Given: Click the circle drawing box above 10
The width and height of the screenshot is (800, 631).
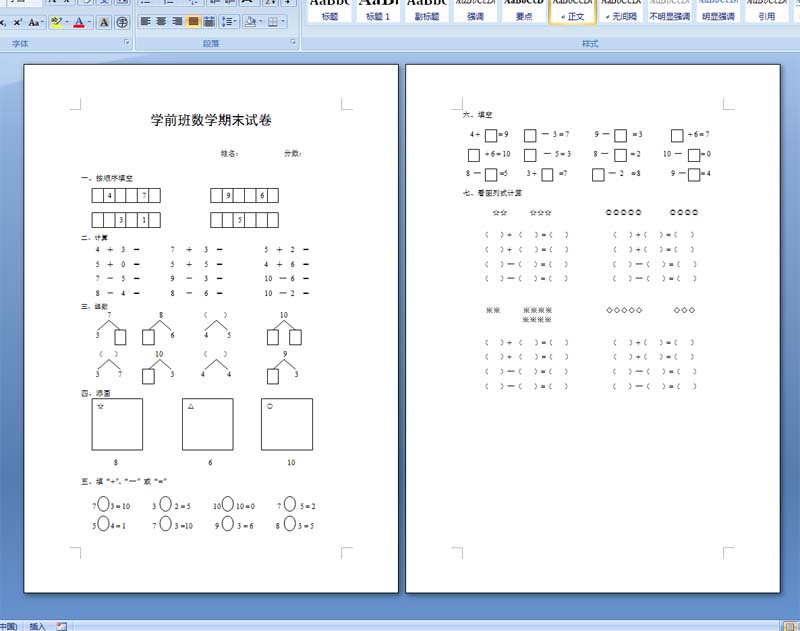Looking at the screenshot, I should 287,424.
